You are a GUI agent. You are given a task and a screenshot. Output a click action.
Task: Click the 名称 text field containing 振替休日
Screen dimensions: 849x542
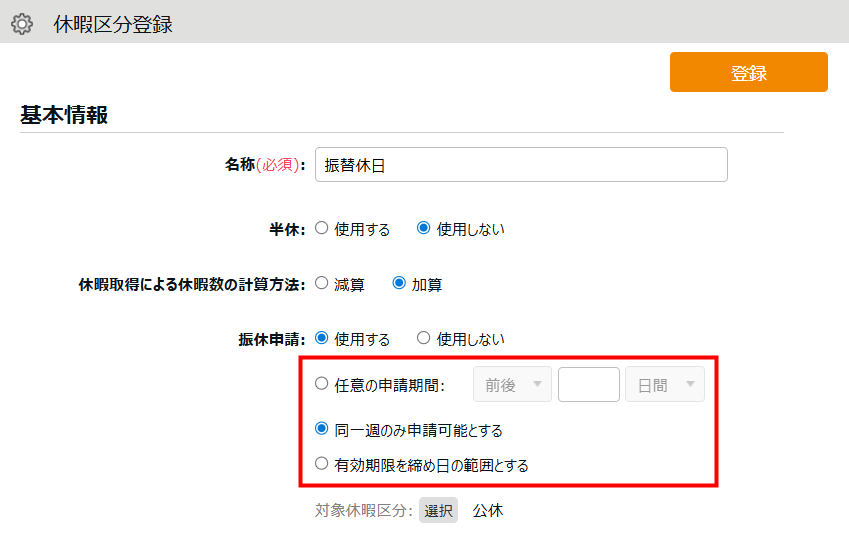pyautogui.click(x=520, y=165)
